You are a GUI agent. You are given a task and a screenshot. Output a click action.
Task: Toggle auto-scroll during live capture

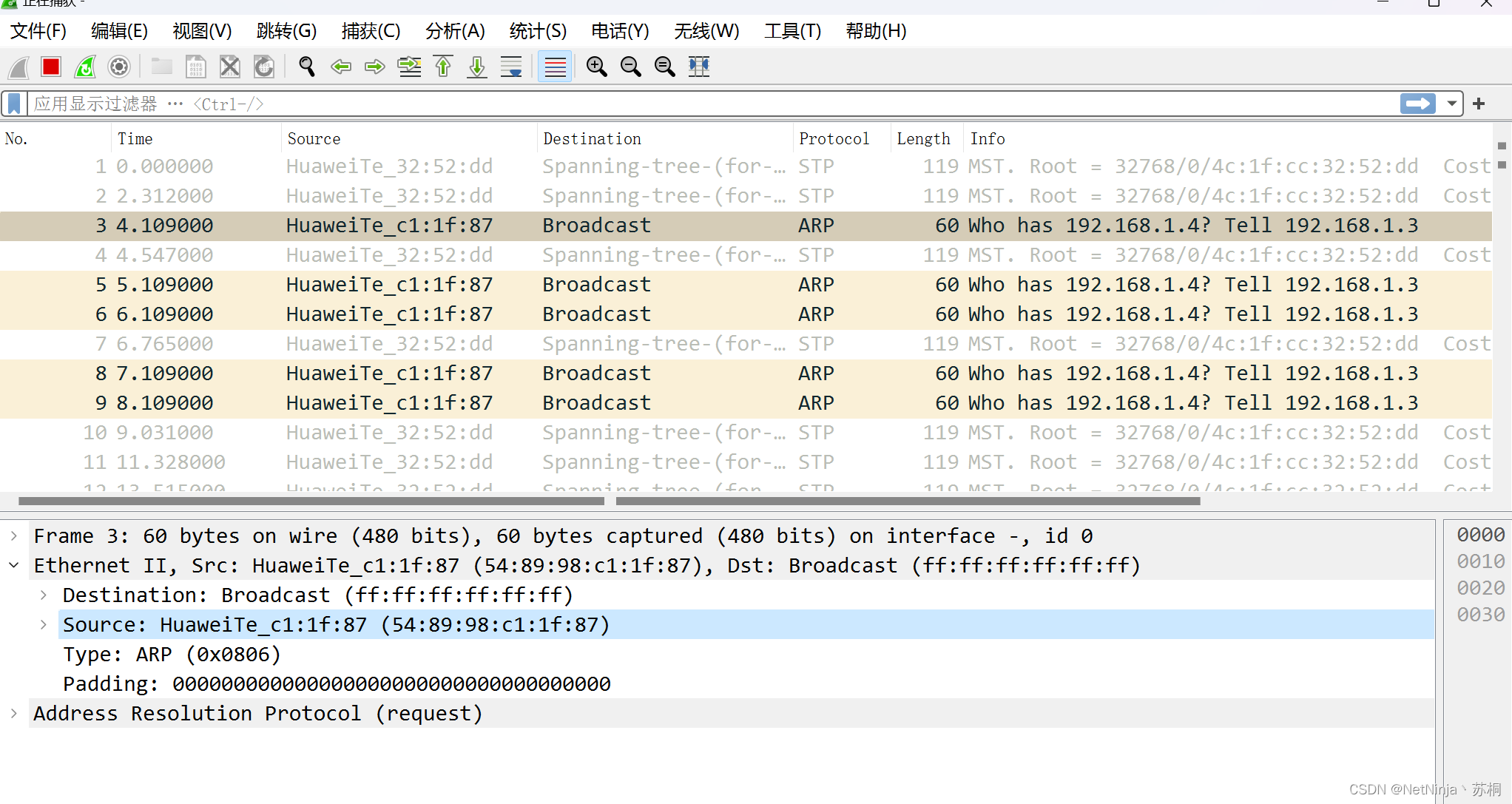pos(511,67)
